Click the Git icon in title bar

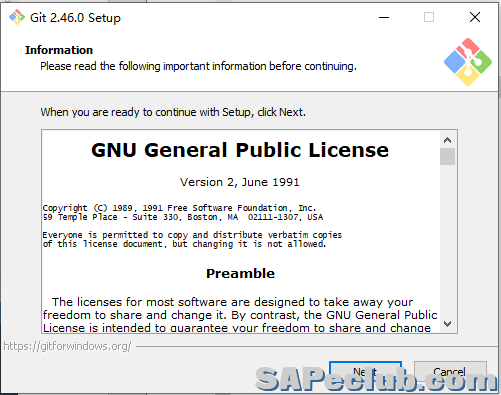click(17, 17)
